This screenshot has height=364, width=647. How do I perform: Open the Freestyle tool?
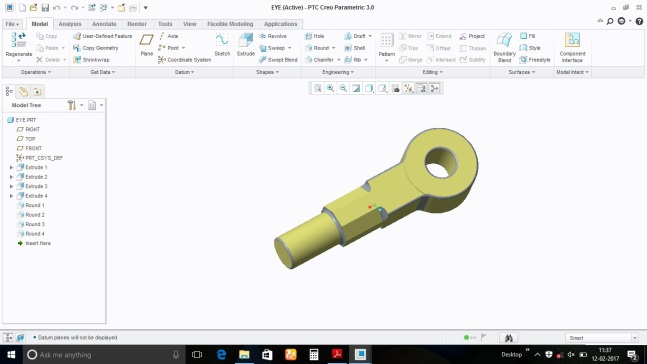click(535, 60)
